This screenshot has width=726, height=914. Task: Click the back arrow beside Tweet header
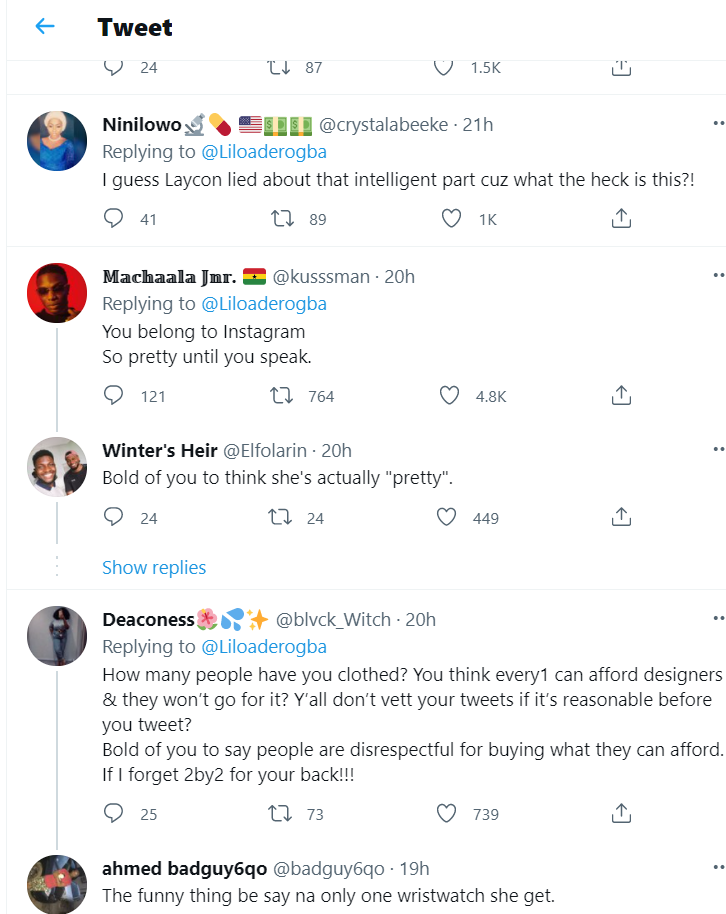coord(45,27)
